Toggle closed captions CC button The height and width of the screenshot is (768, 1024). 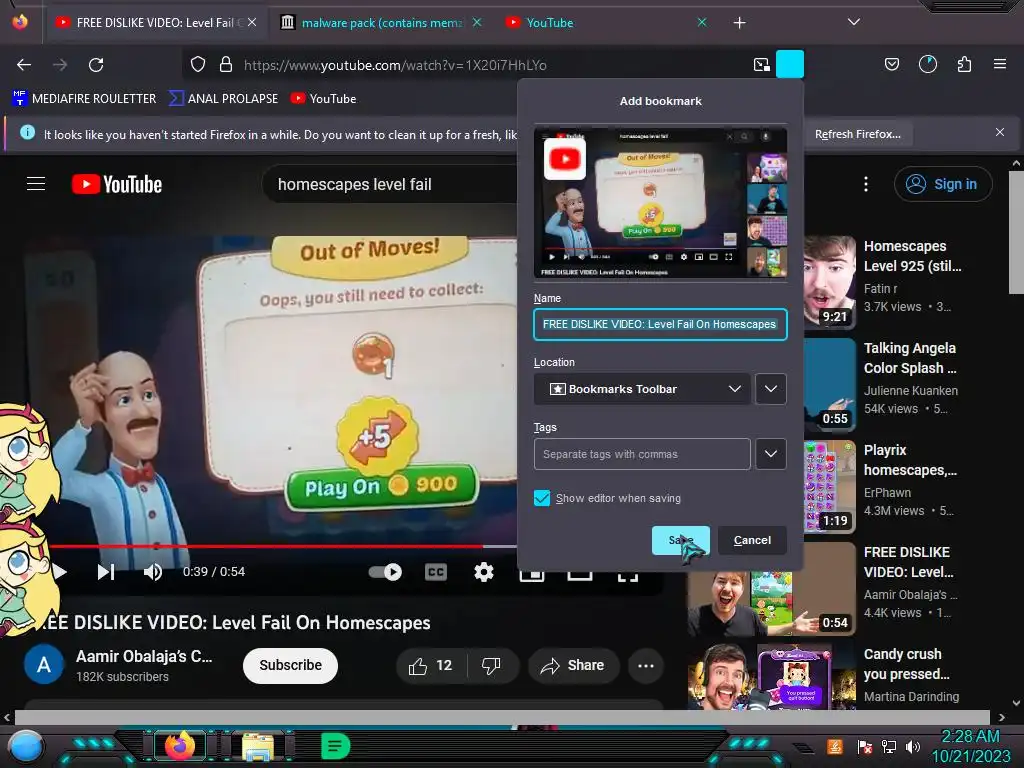point(436,572)
